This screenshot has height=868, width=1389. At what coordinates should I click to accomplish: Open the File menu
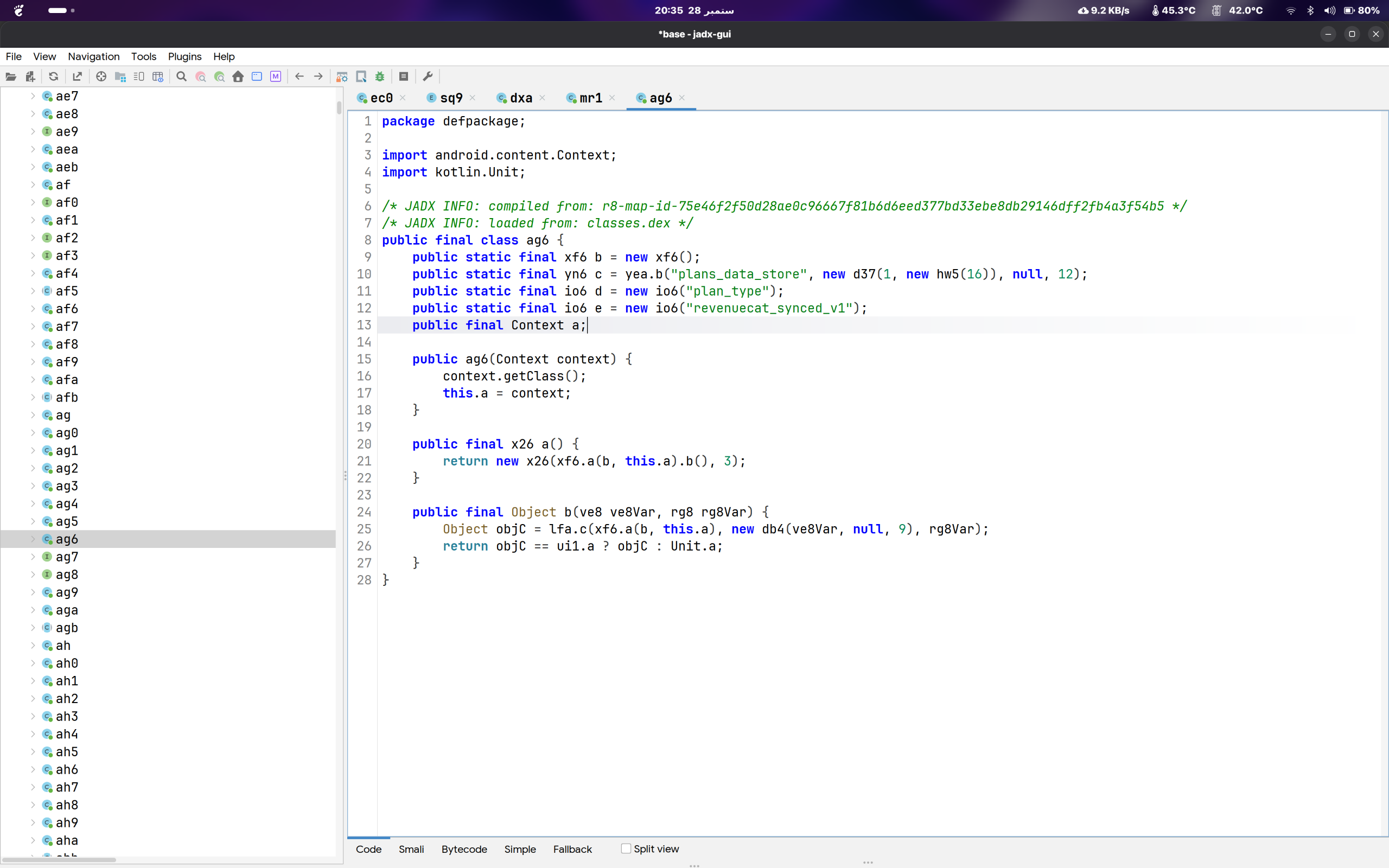click(x=14, y=56)
